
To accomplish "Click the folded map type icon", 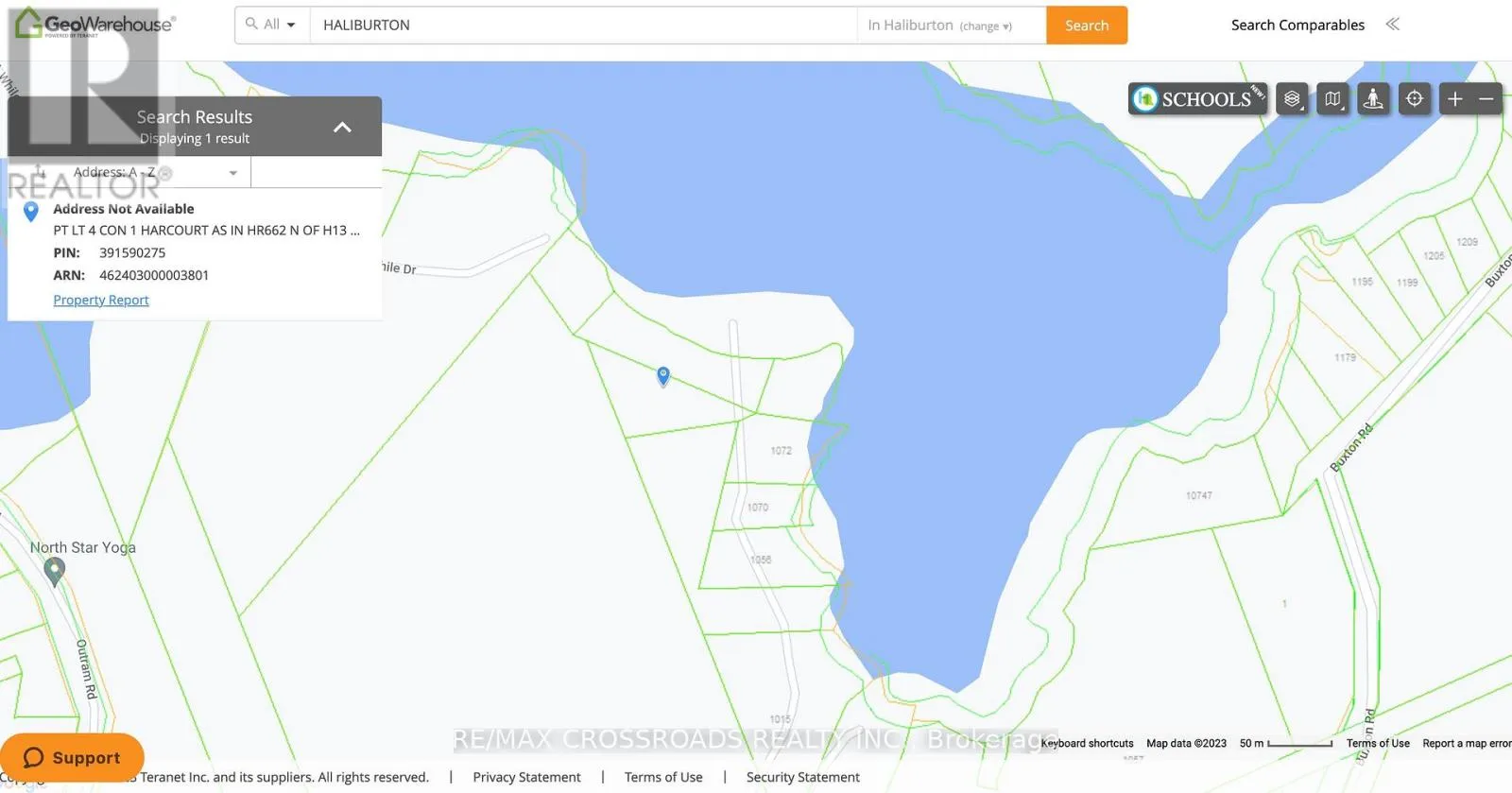I will tap(1332, 99).
